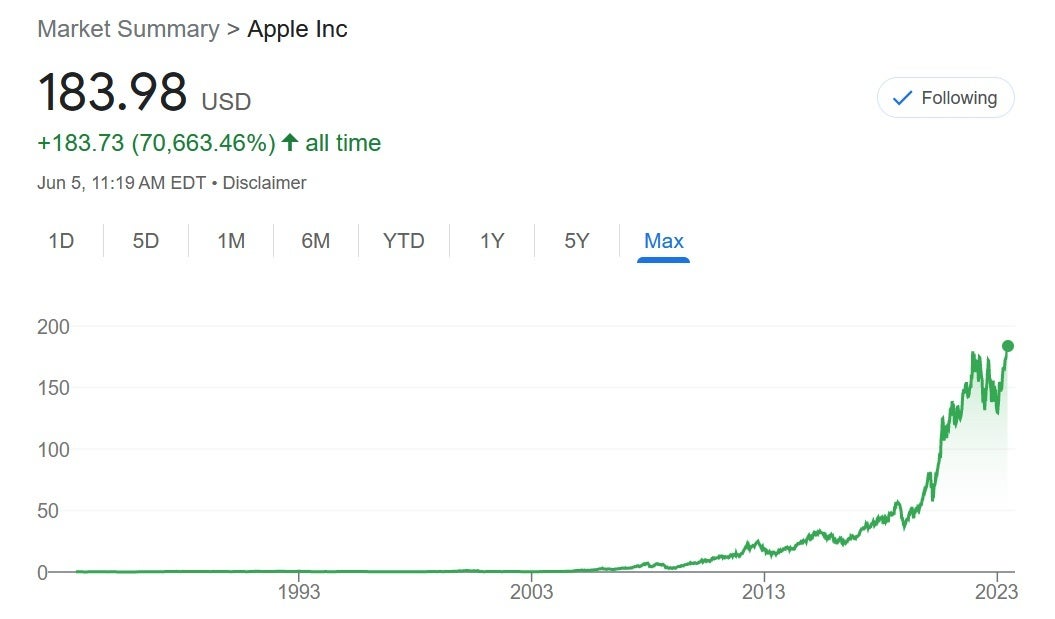Show the 1M price range
The height and width of the screenshot is (619, 1055).
tap(231, 241)
